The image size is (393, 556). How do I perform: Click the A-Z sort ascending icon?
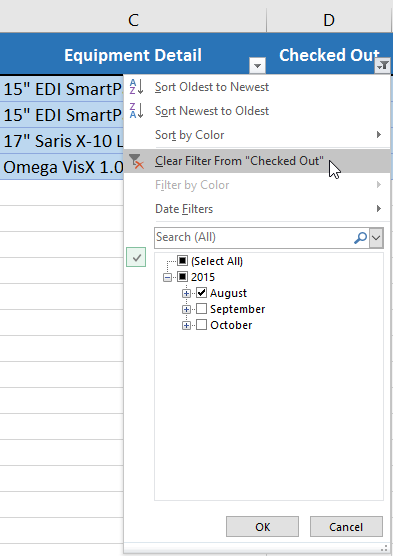[137, 87]
